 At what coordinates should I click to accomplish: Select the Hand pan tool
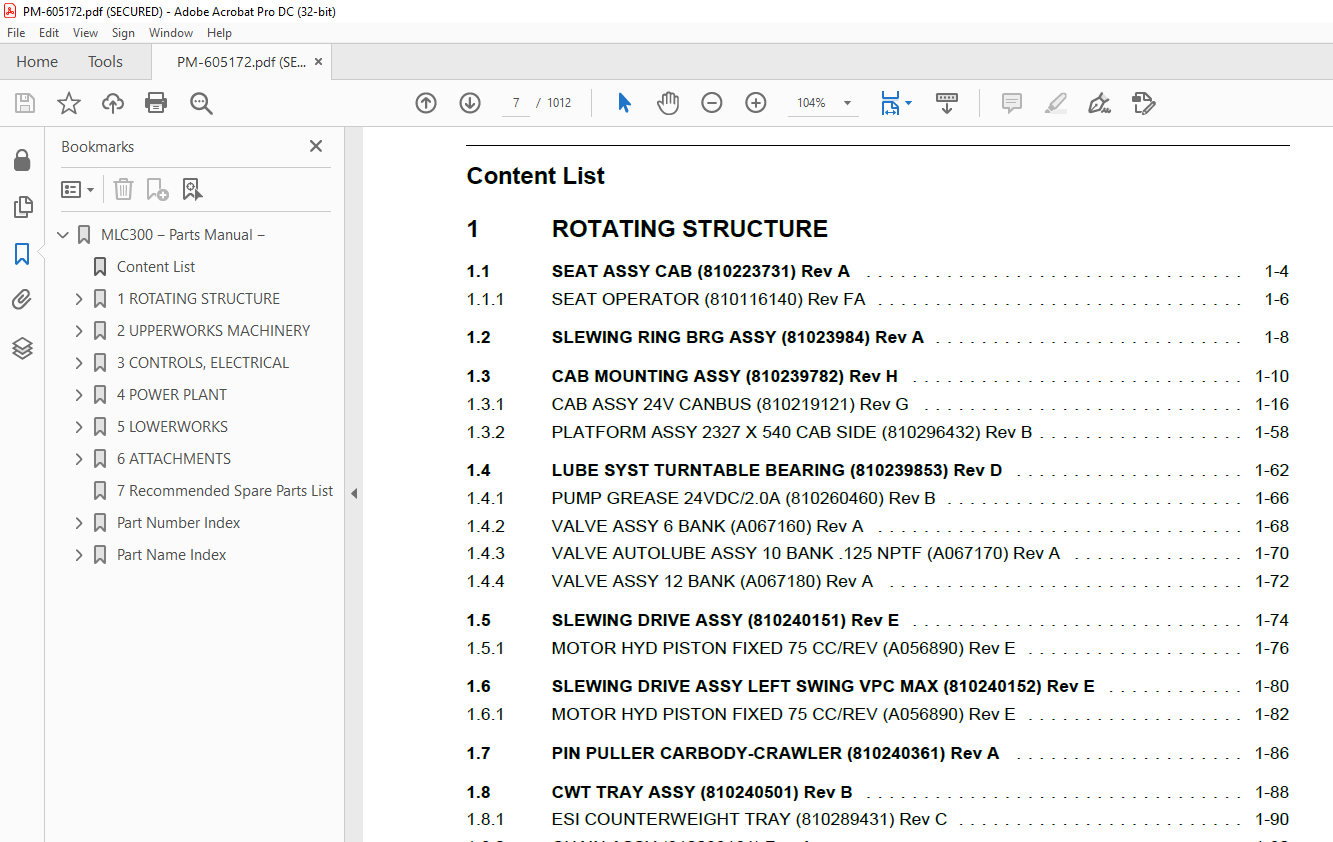click(668, 103)
